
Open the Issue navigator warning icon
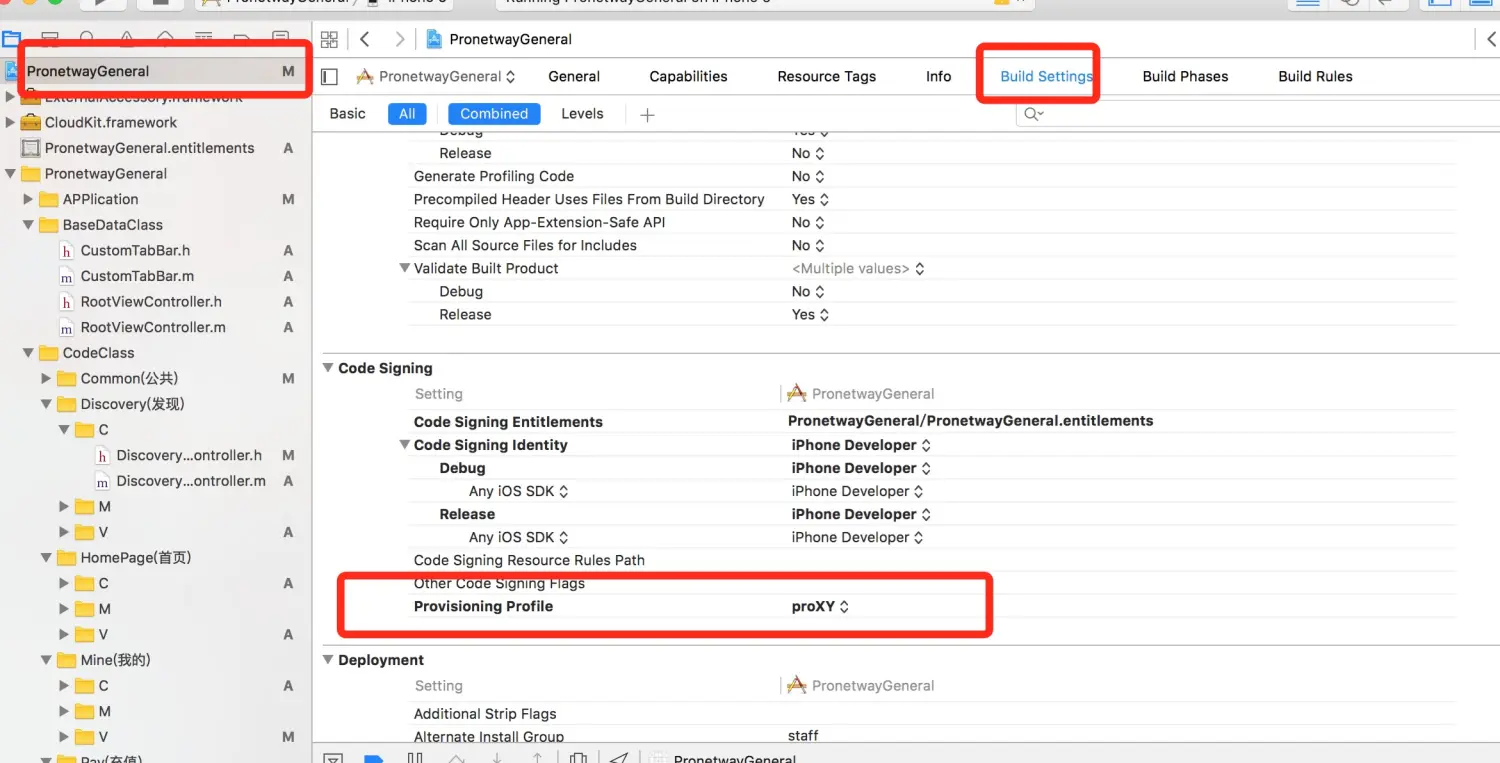click(x=127, y=40)
